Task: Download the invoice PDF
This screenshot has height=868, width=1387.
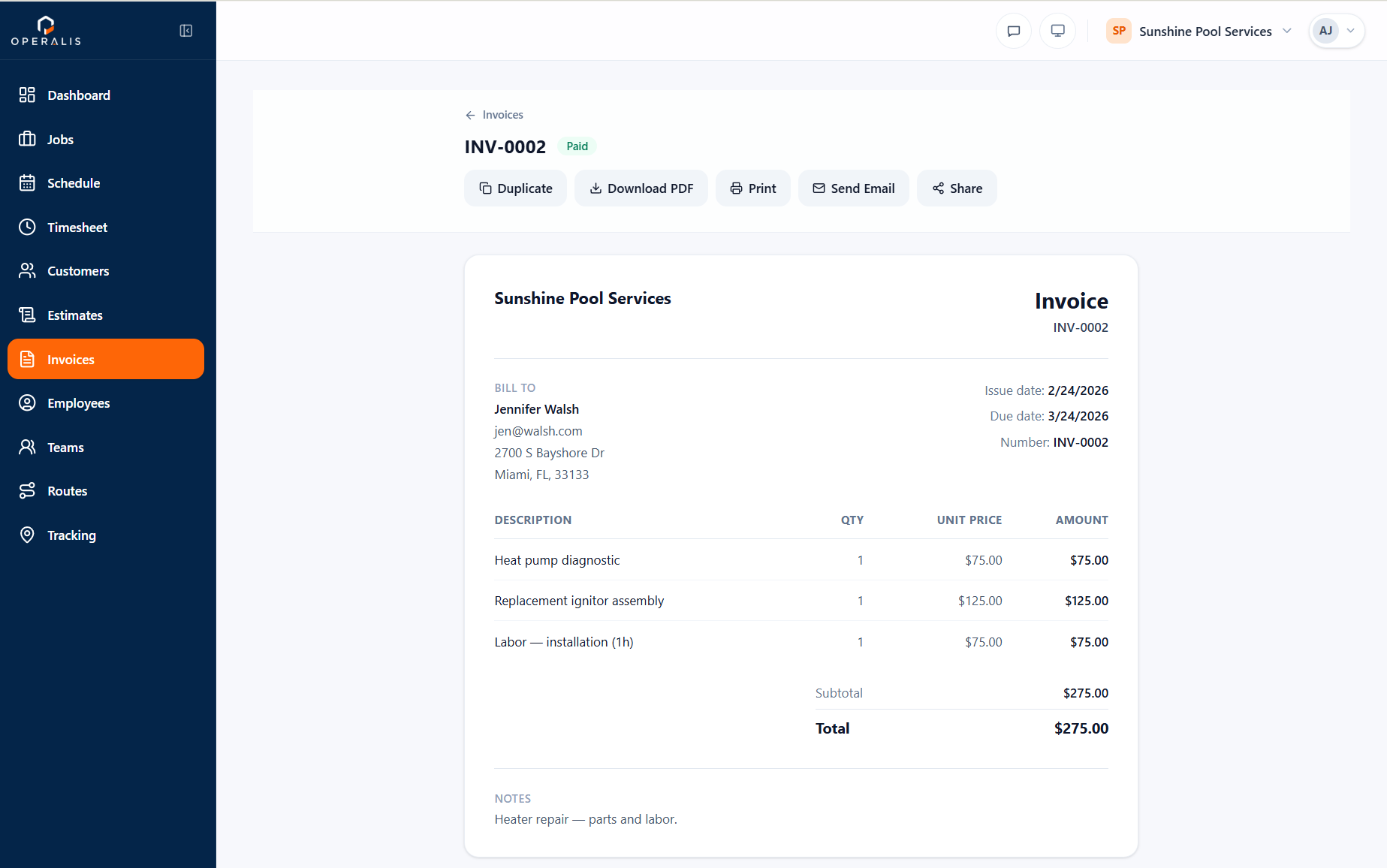Action: click(641, 188)
